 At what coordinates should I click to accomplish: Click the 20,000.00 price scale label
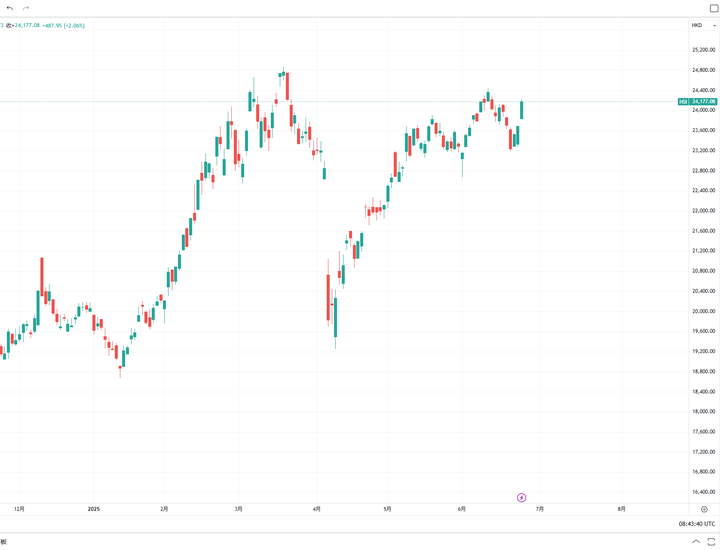coord(704,311)
